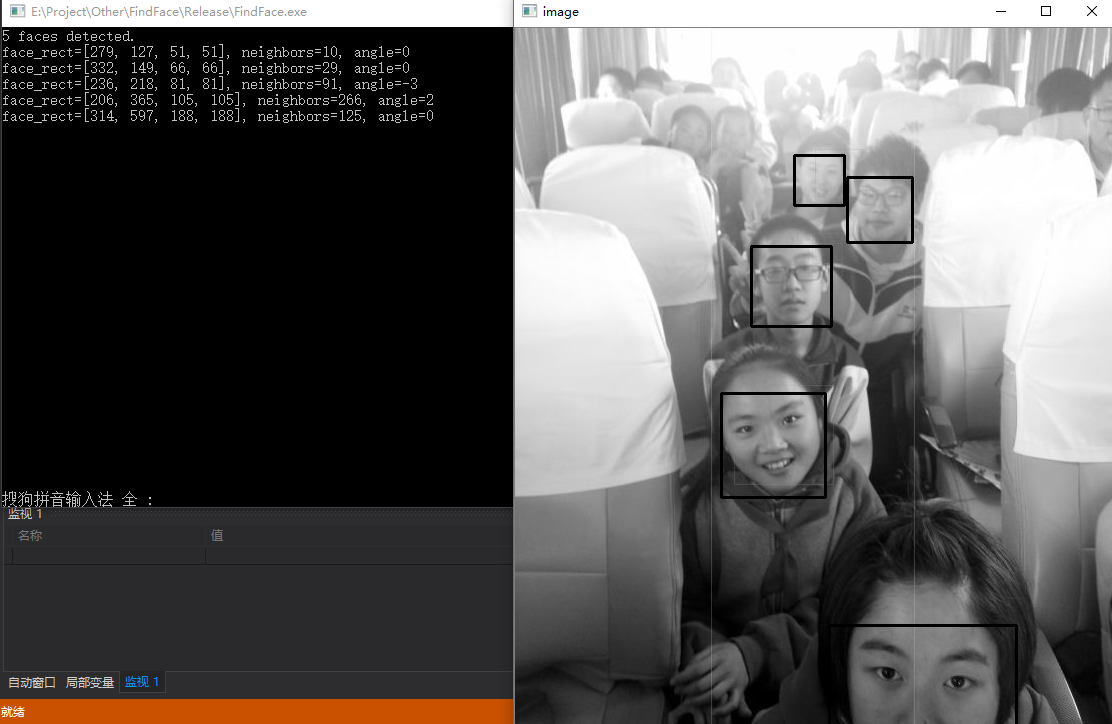Click the 就绪 status bar text
This screenshot has width=1112, height=724.
point(13,712)
